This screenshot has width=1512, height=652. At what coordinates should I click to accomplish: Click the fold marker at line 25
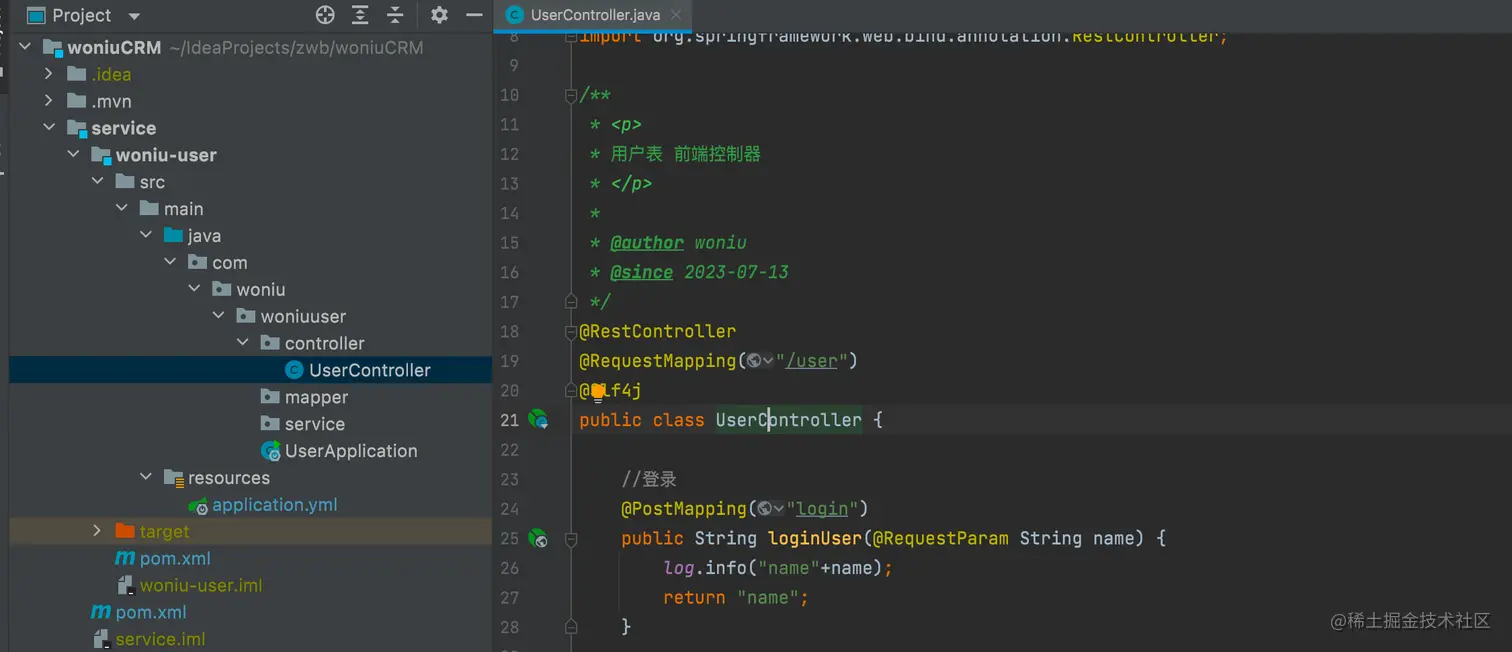[x=571, y=538]
